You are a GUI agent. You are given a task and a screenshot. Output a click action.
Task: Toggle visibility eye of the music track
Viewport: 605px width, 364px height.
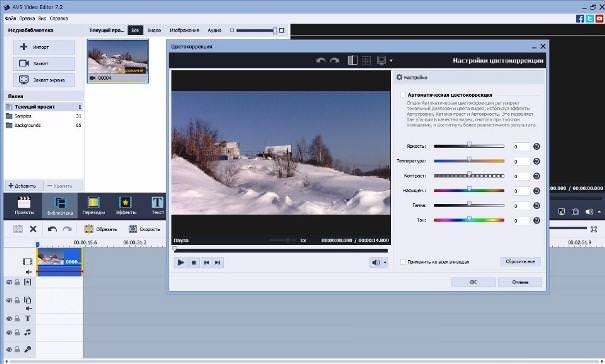[9, 332]
